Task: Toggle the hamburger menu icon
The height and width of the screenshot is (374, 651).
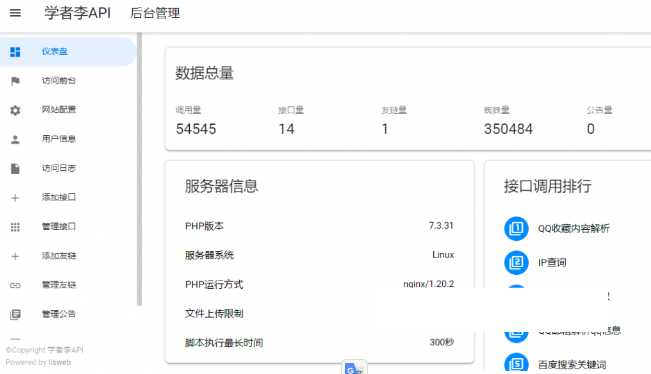Action: point(15,13)
